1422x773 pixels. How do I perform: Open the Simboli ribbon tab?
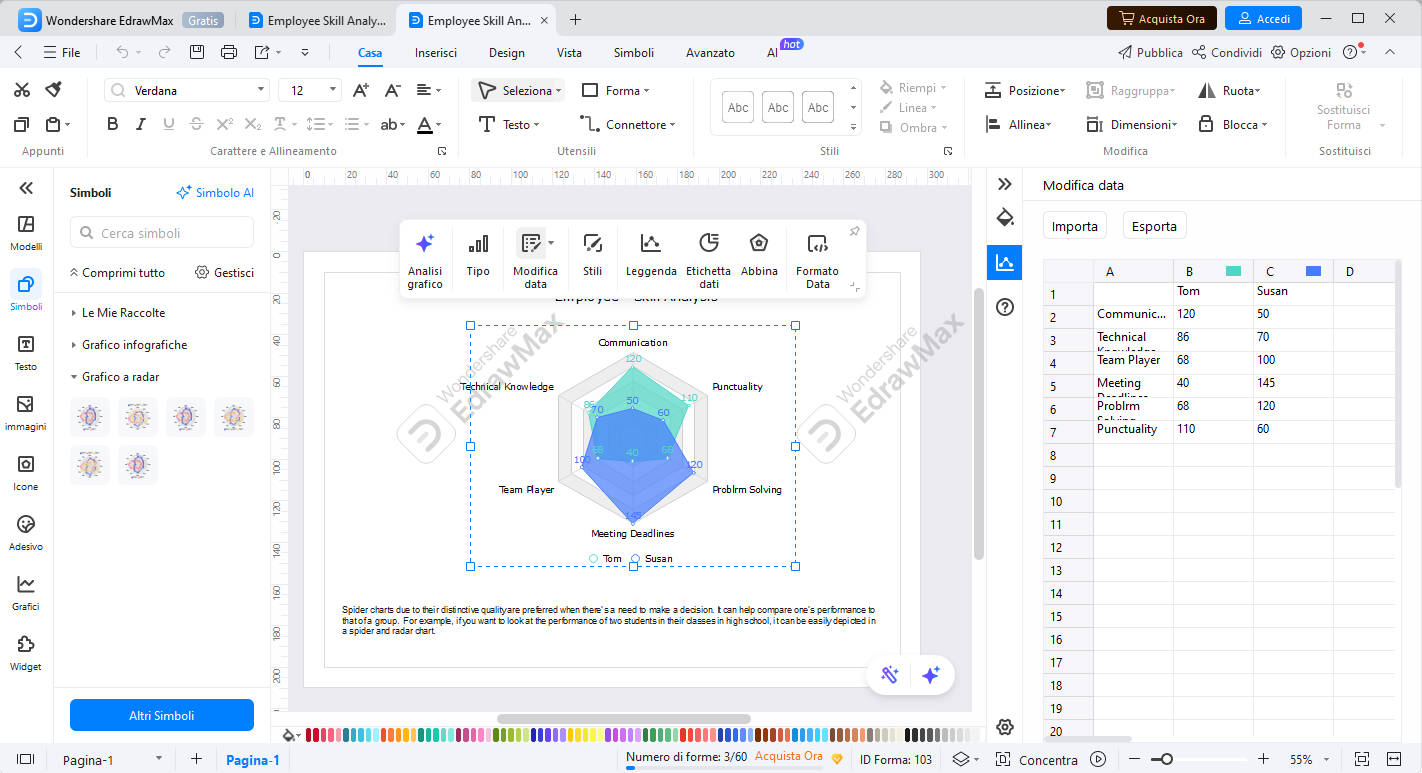pyautogui.click(x=634, y=53)
